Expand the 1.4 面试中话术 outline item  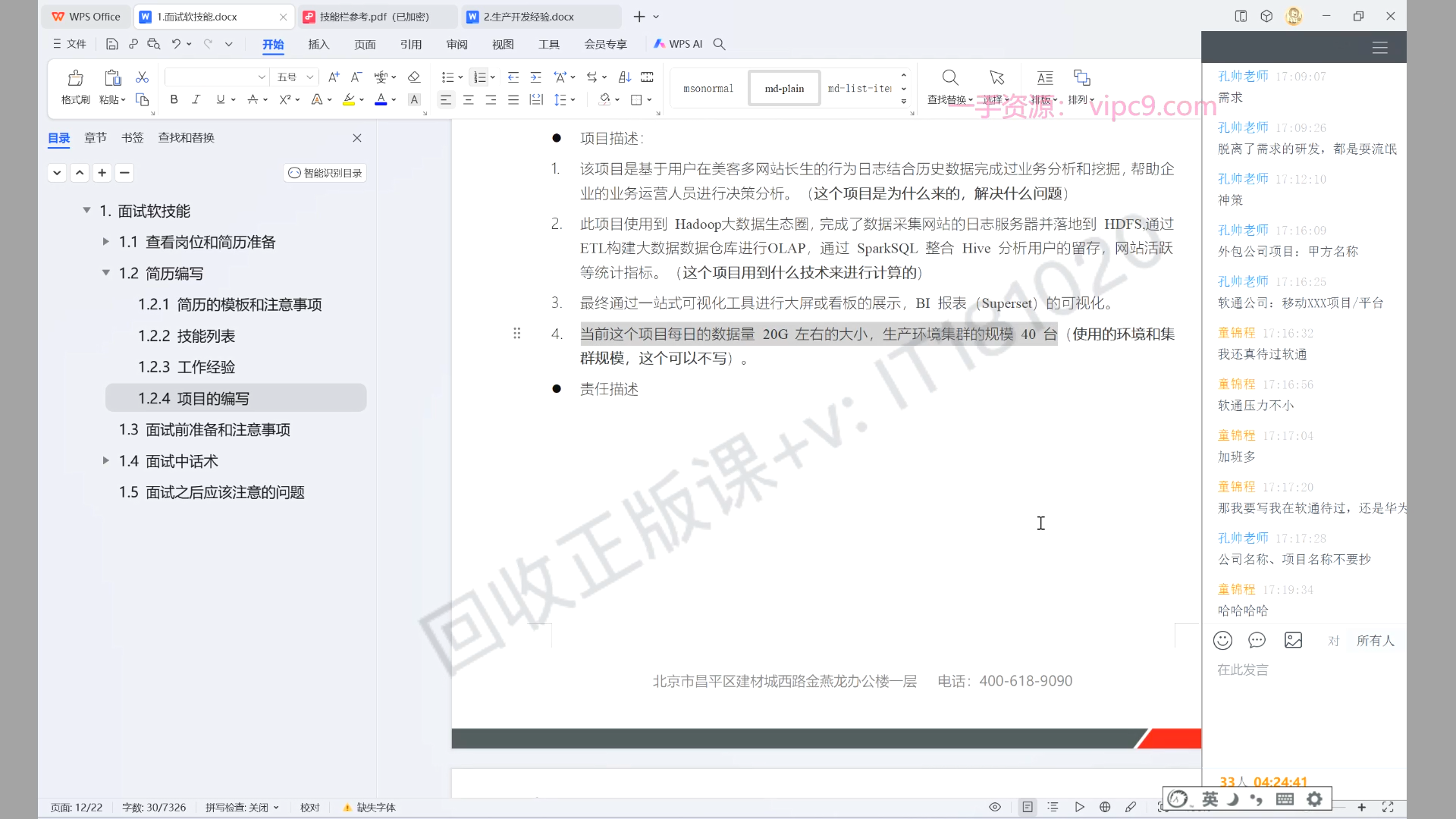tap(106, 461)
